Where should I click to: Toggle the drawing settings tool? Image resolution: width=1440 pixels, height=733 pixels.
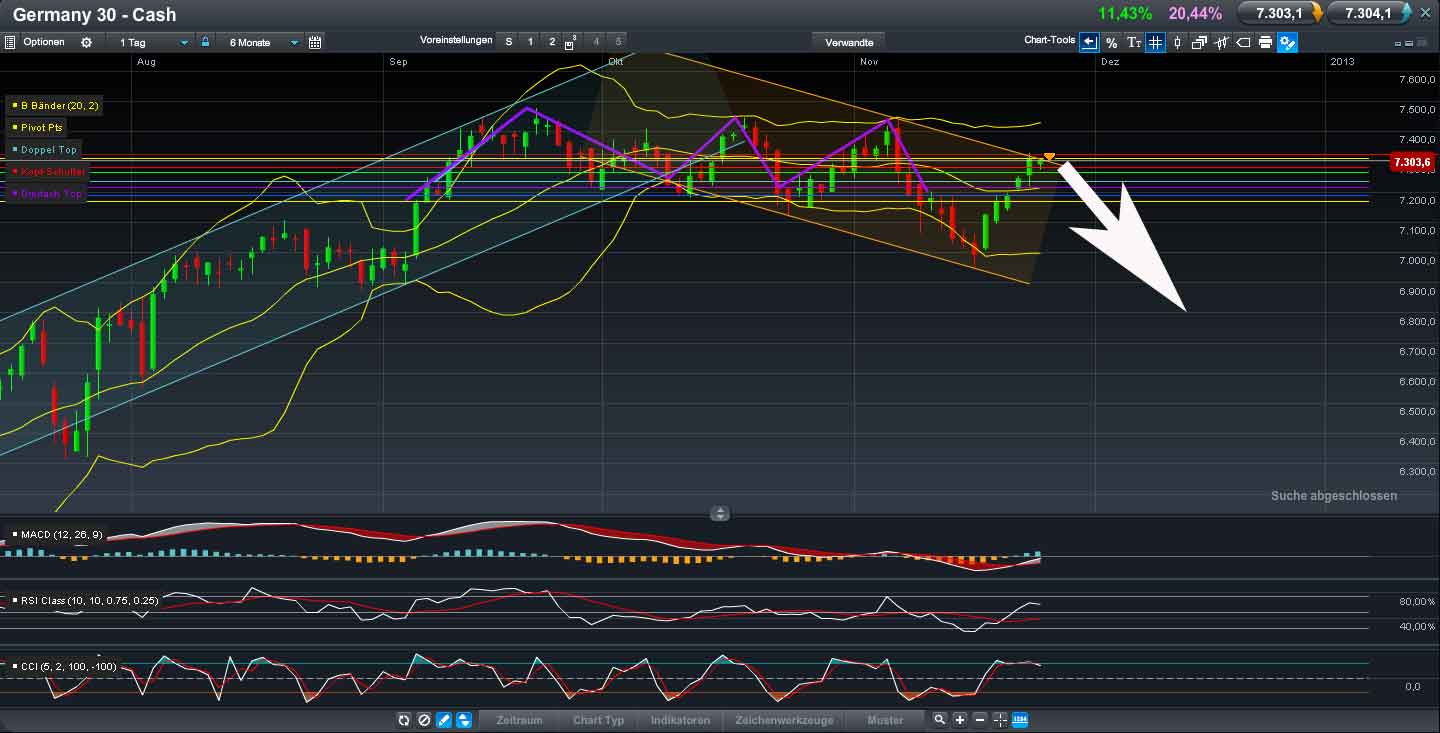tap(1288, 42)
